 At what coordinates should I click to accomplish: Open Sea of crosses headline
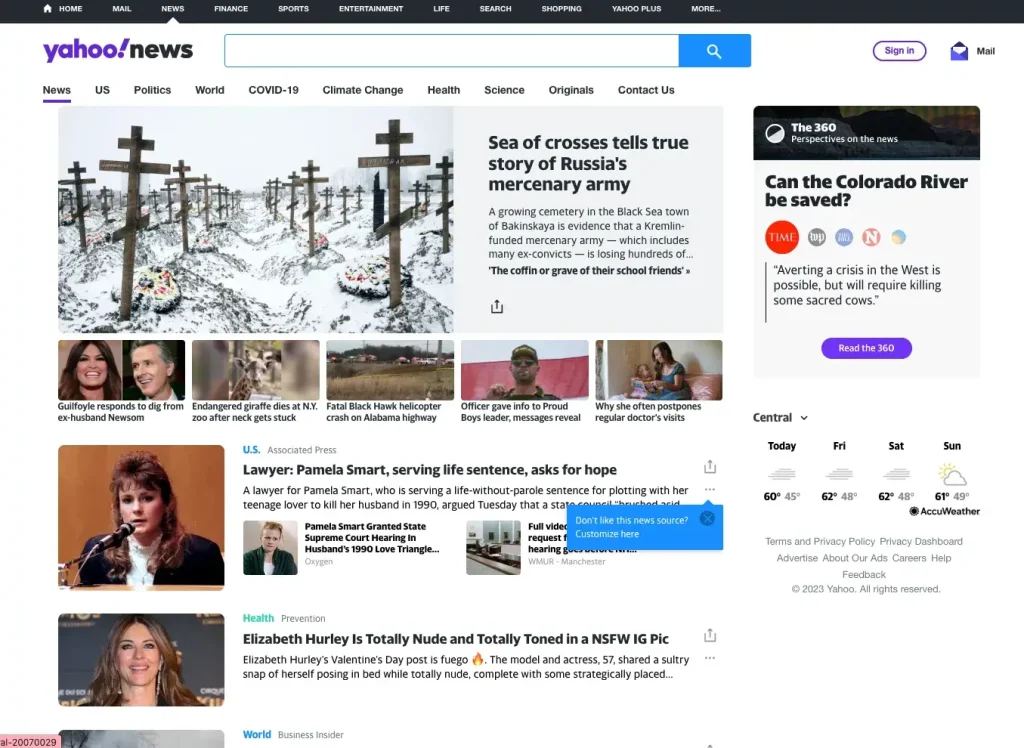point(588,163)
